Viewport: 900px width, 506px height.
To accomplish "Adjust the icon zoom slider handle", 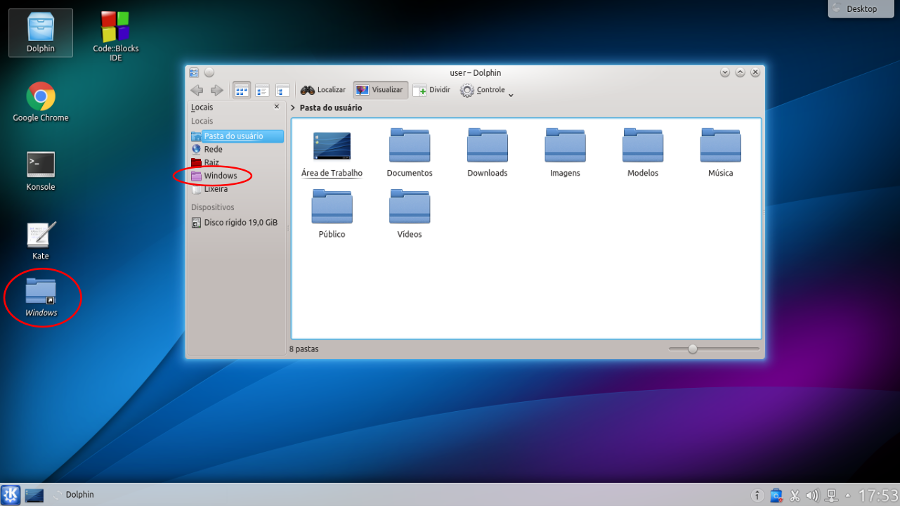I will pos(693,349).
